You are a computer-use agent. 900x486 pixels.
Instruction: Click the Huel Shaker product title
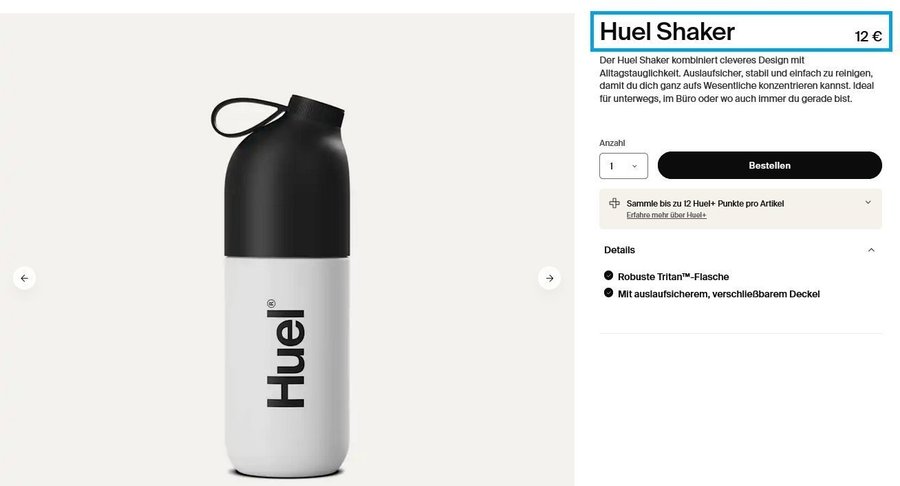point(667,32)
